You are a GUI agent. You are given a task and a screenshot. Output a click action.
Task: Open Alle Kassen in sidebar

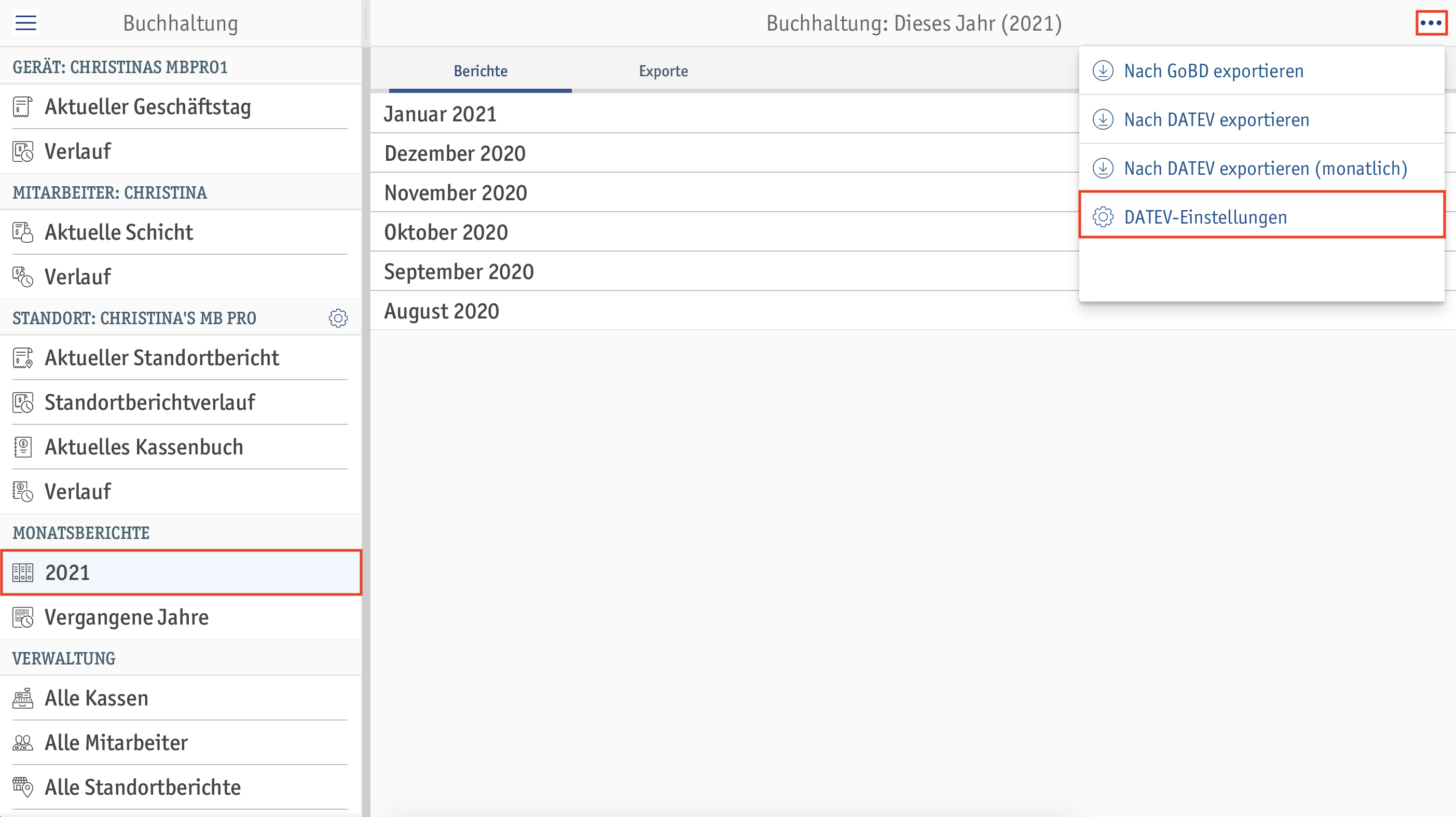coord(181,698)
